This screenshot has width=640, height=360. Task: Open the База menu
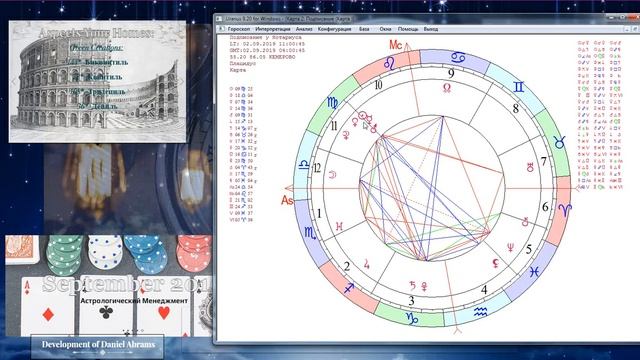[364, 29]
